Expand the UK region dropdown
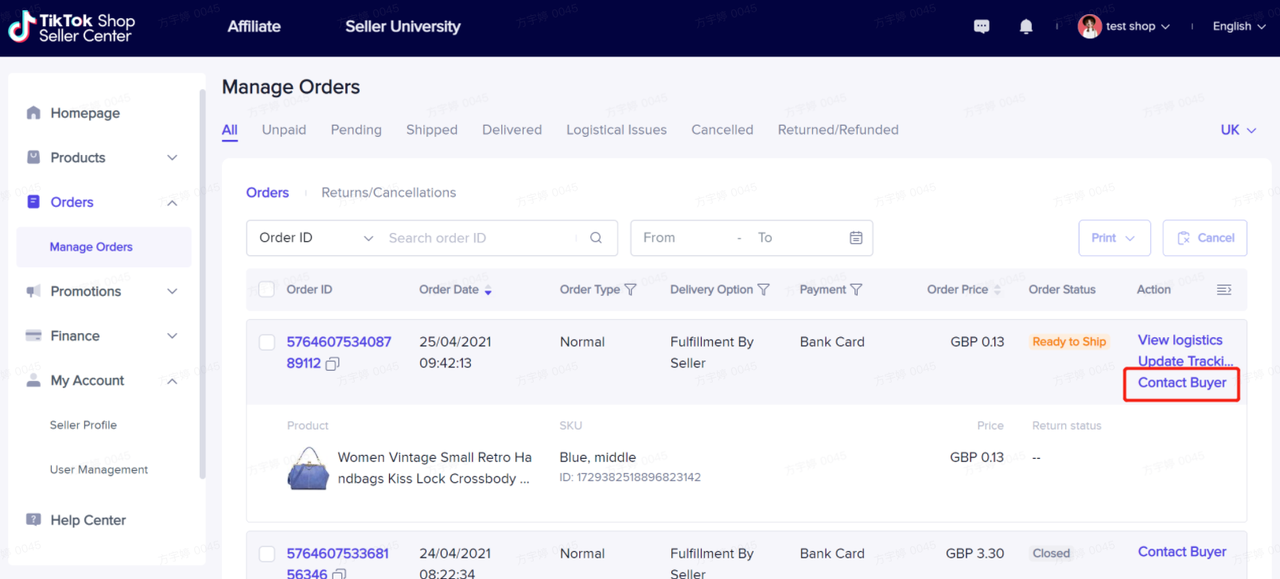The image size is (1280, 579). pyautogui.click(x=1238, y=130)
